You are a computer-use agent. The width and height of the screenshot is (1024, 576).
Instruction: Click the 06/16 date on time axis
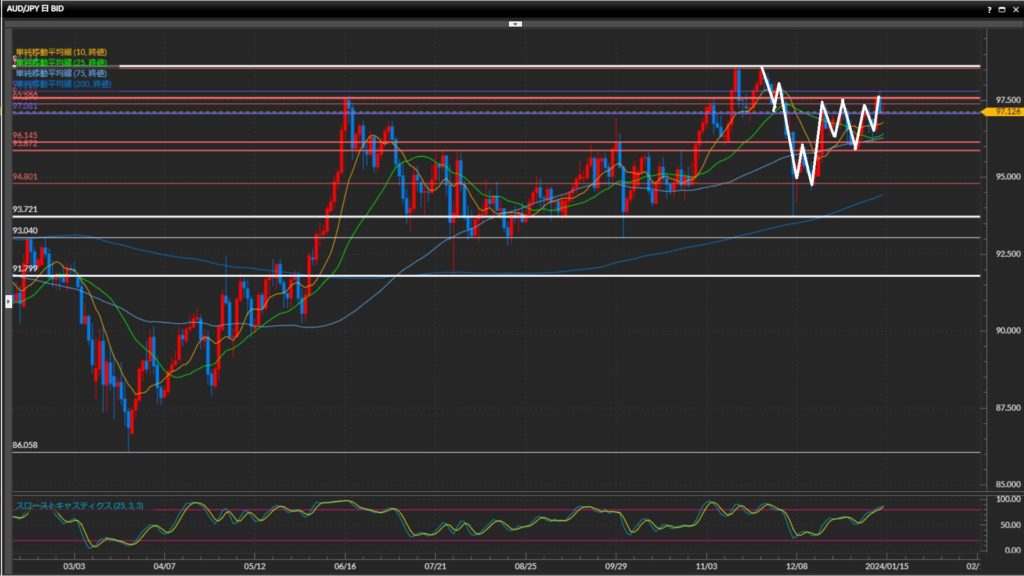pyautogui.click(x=345, y=564)
